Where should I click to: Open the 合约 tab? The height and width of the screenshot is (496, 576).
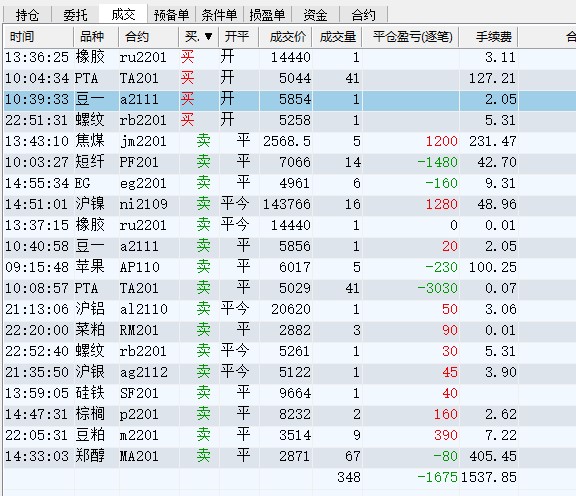point(363,15)
